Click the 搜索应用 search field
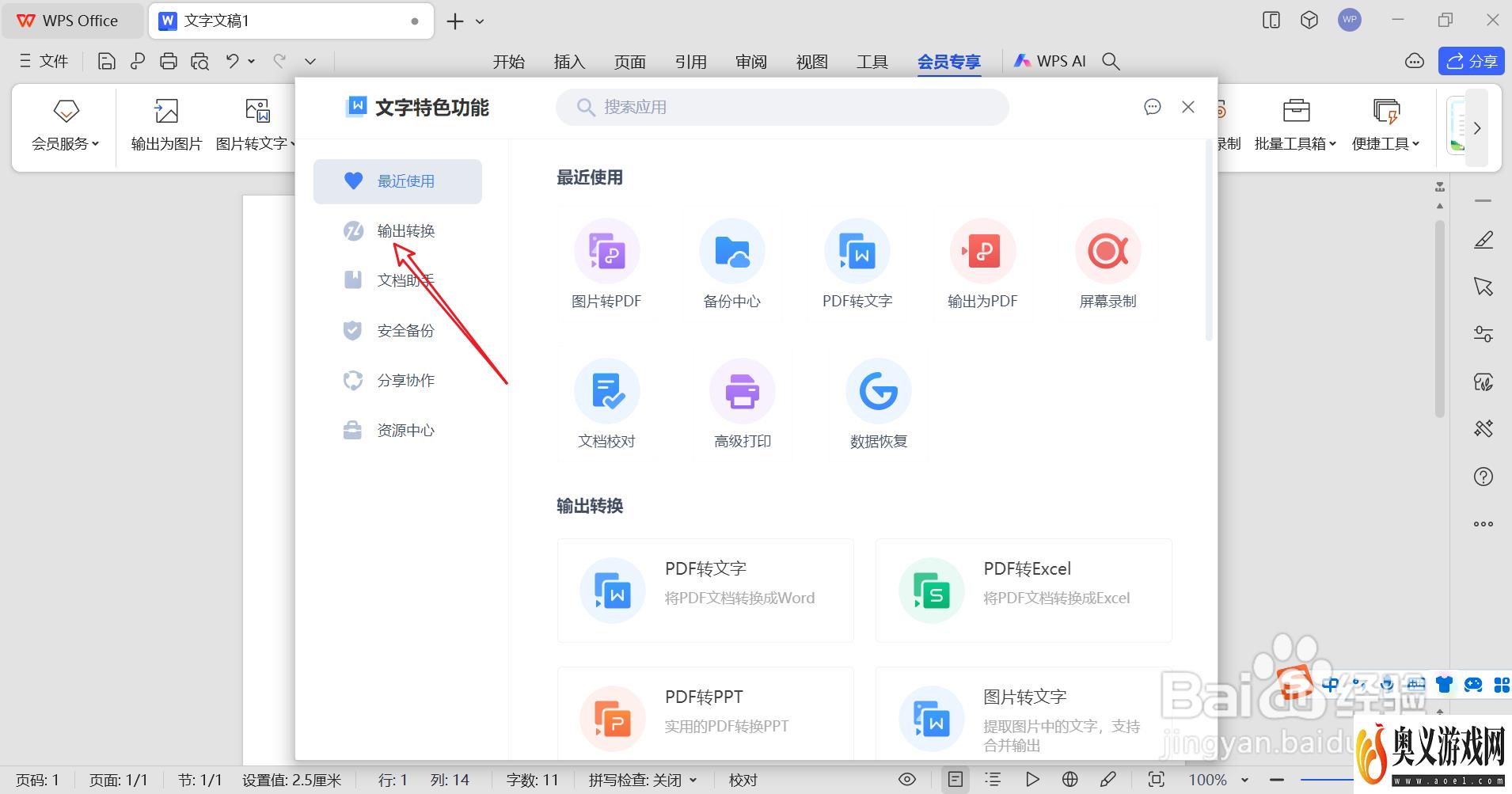This screenshot has width=1512, height=794. tap(782, 107)
